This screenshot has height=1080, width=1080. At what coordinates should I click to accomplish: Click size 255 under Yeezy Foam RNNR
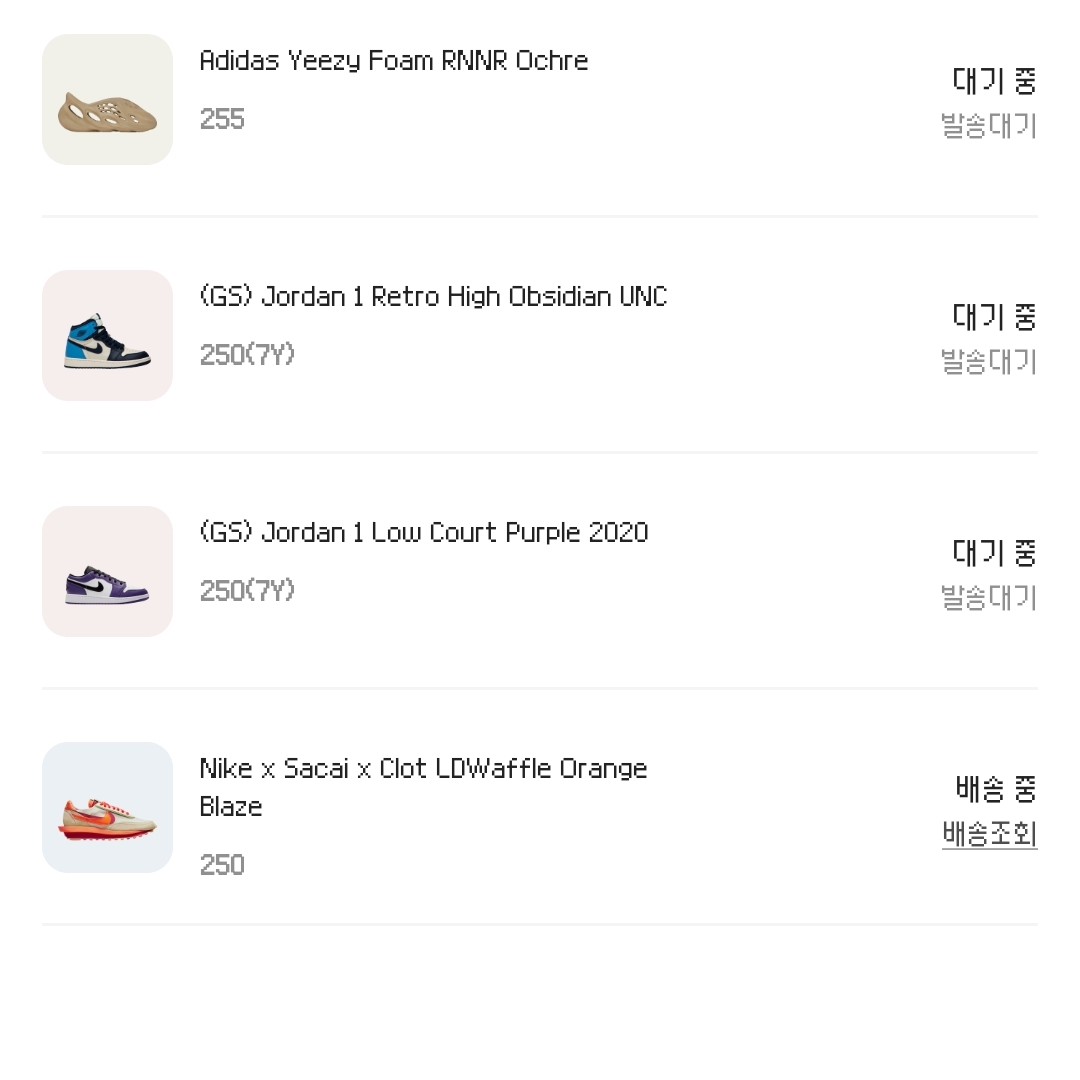222,119
